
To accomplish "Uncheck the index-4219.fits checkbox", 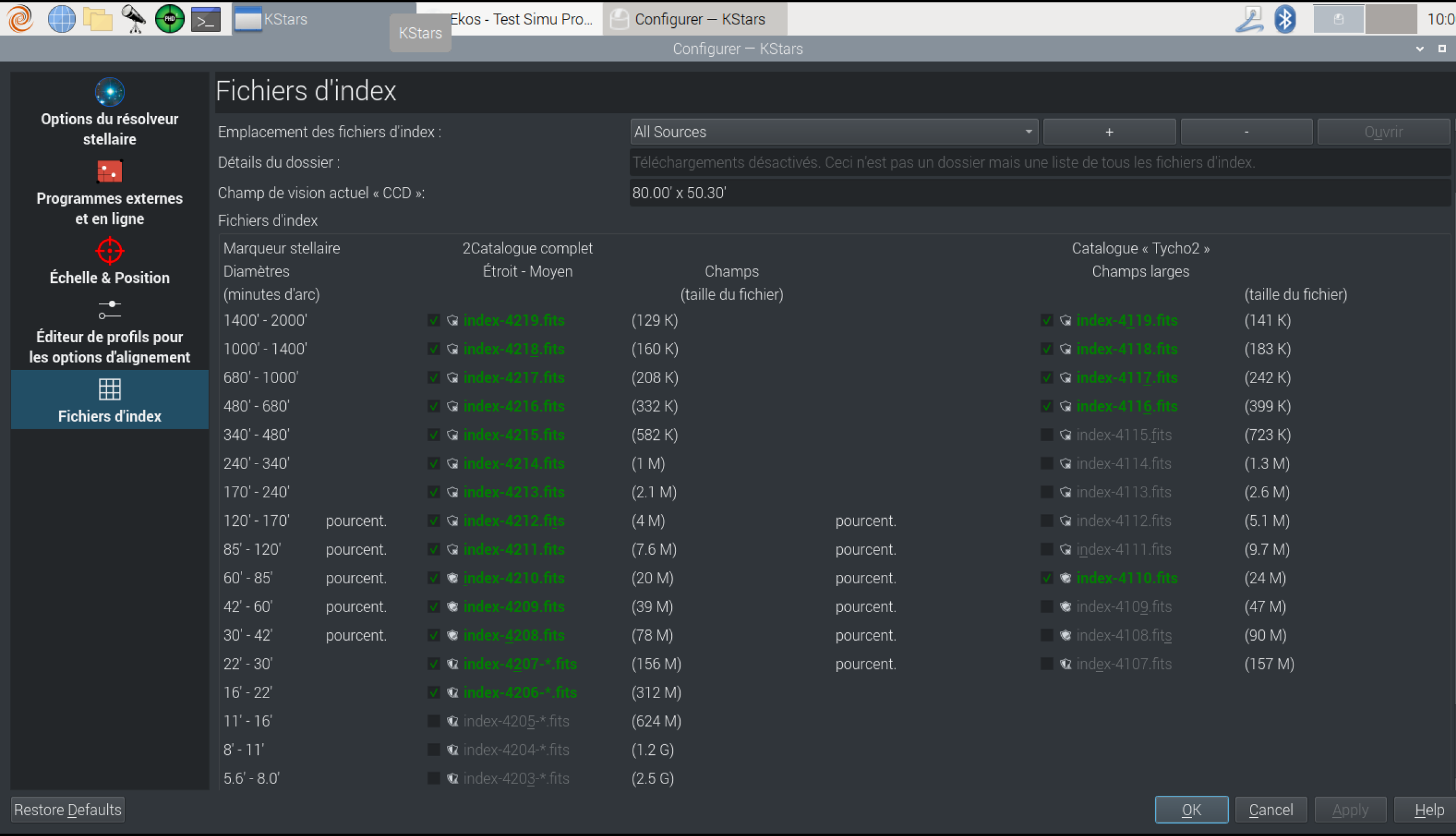I will tap(434, 320).
